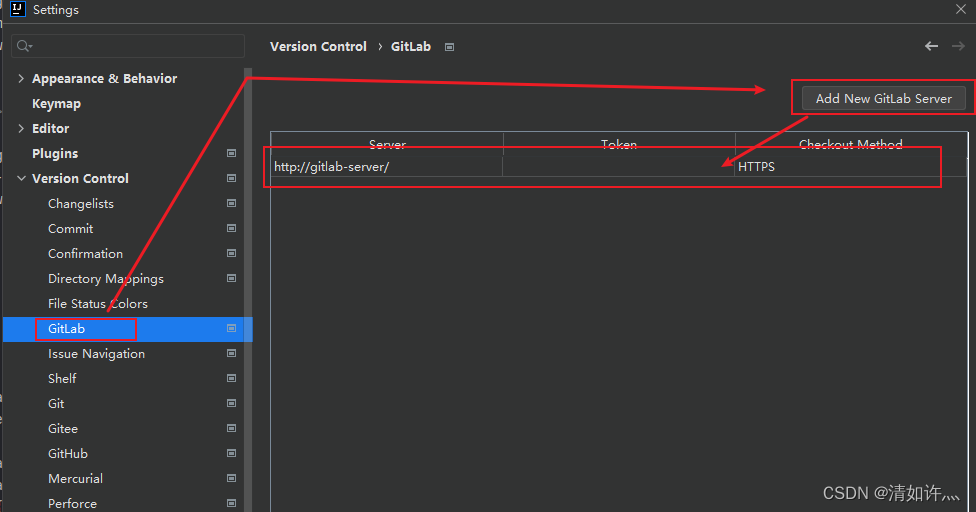Click the Token column header
Screen dimensions: 976x512
(619, 144)
